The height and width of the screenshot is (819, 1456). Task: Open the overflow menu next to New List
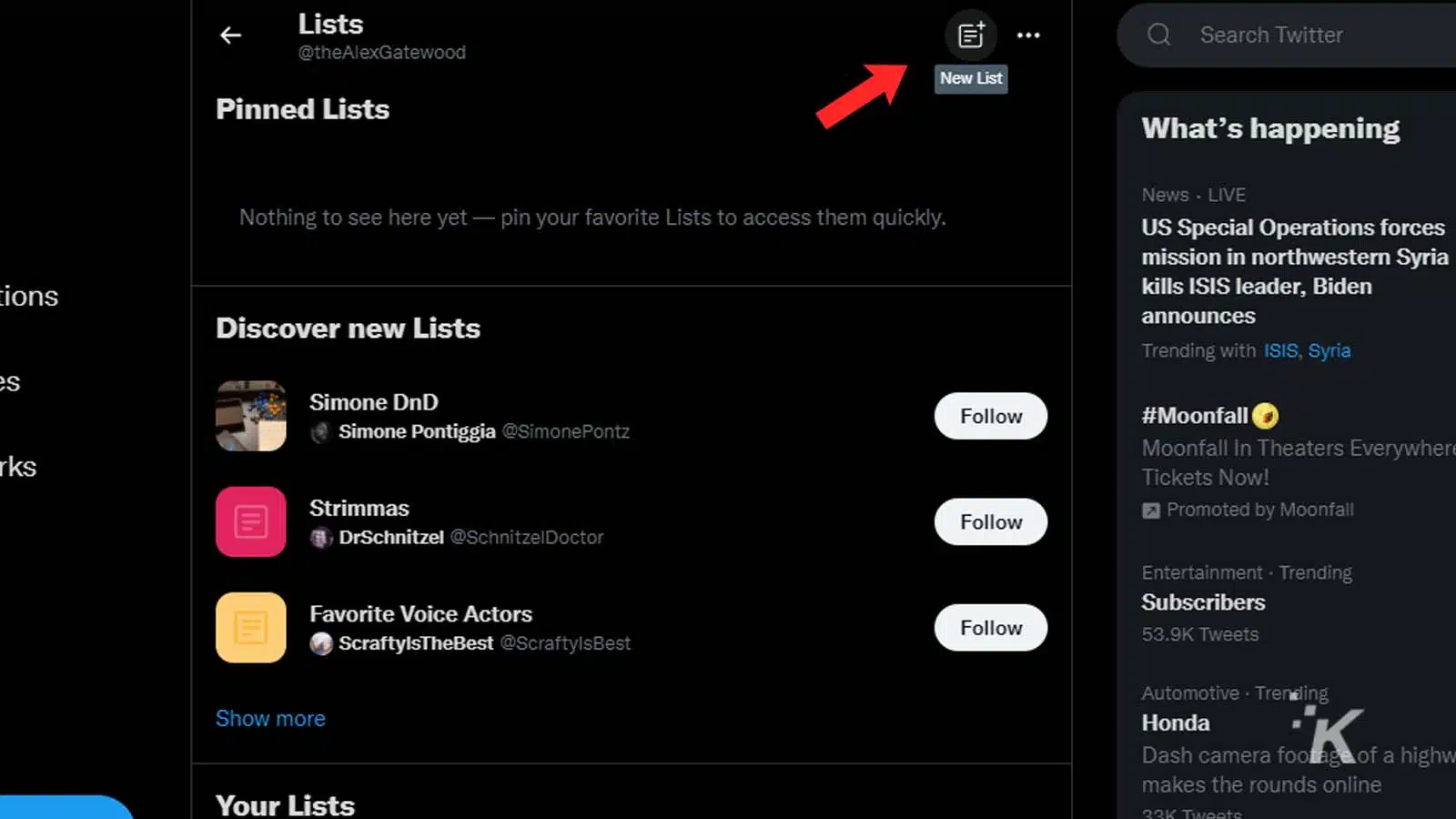[x=1029, y=35]
